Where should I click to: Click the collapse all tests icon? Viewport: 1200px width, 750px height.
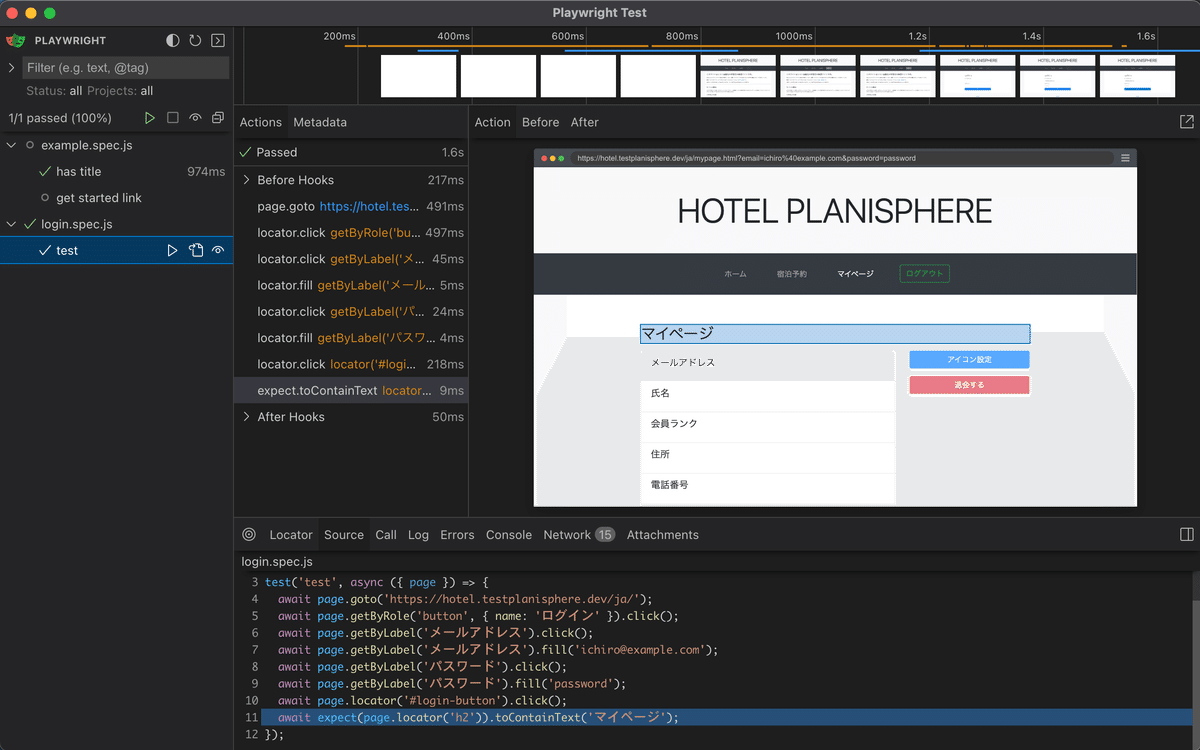pos(218,118)
